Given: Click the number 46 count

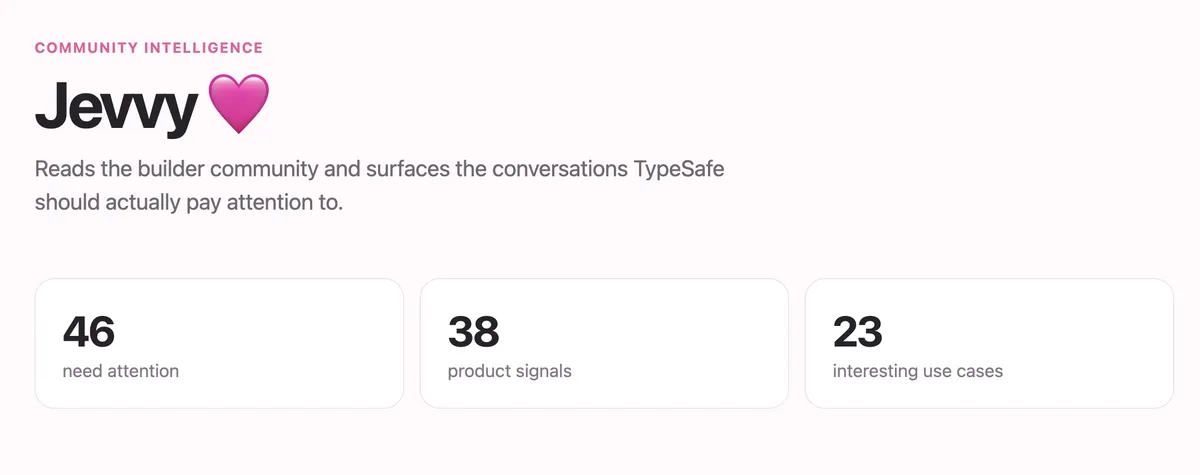Looking at the screenshot, I should (89, 331).
